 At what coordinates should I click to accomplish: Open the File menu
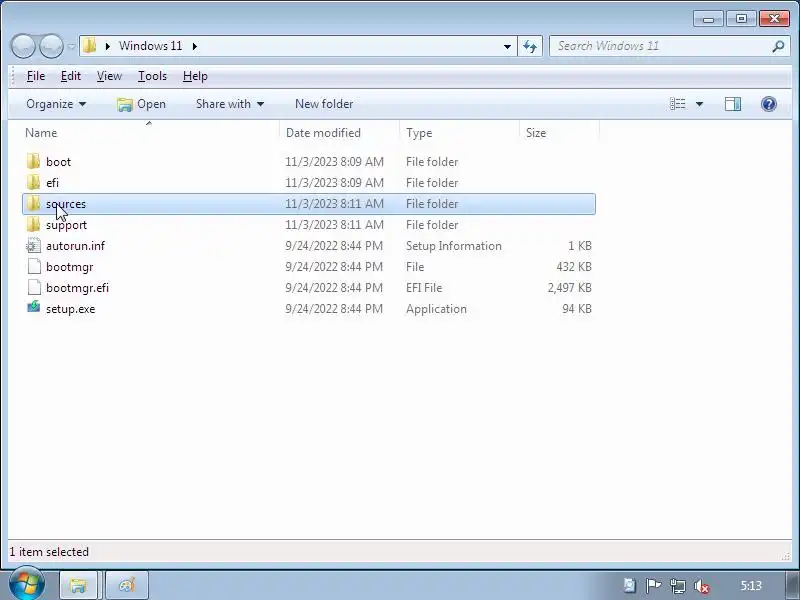(x=36, y=76)
